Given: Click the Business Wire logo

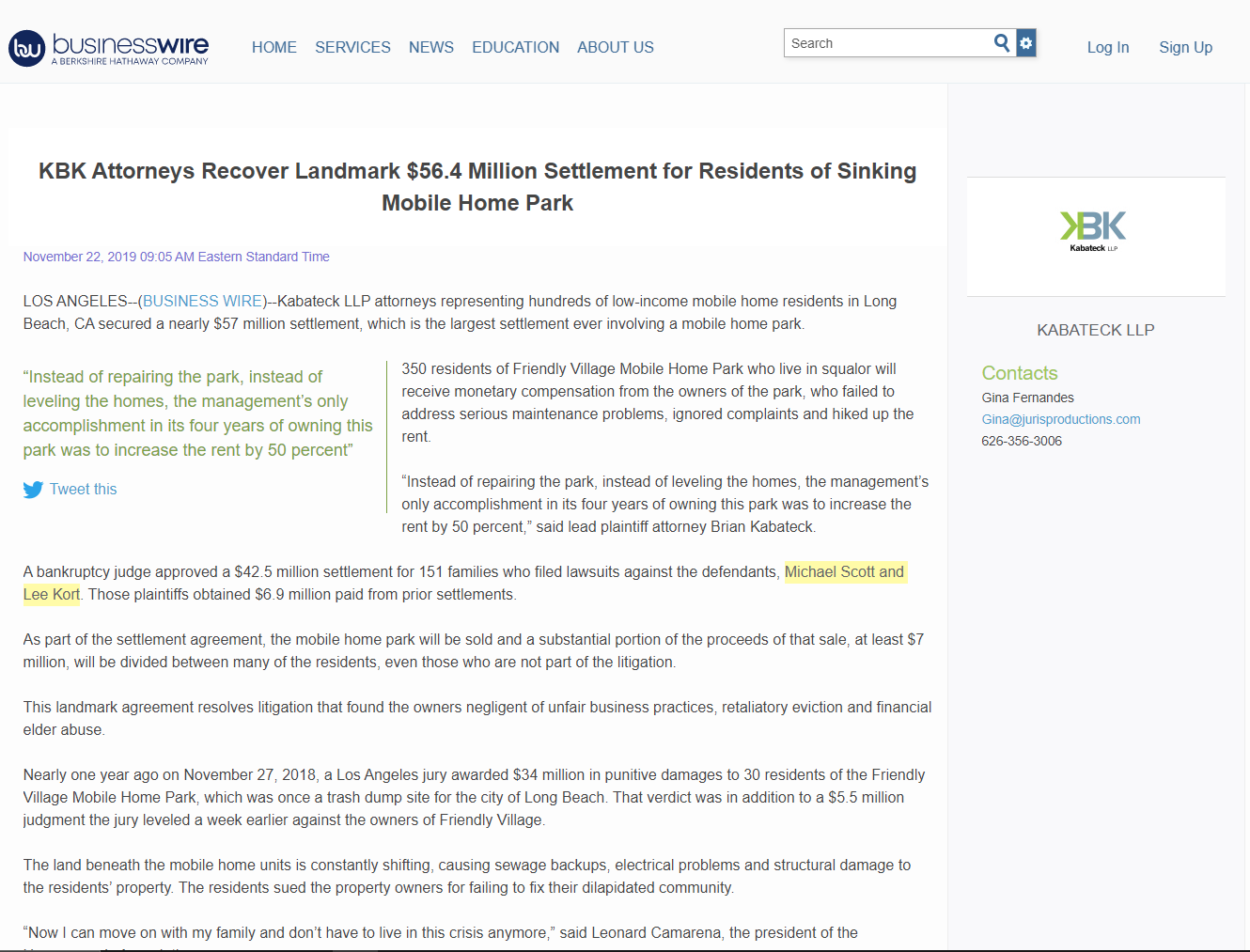Looking at the screenshot, I should point(108,48).
